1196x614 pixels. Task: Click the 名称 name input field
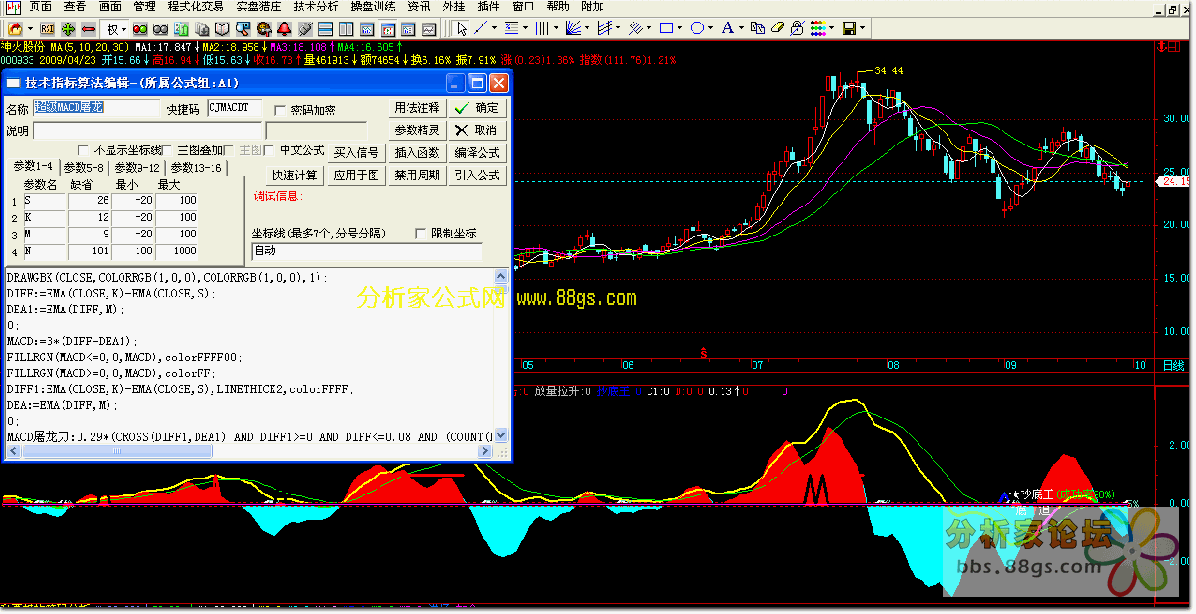pyautogui.click(x=96, y=108)
